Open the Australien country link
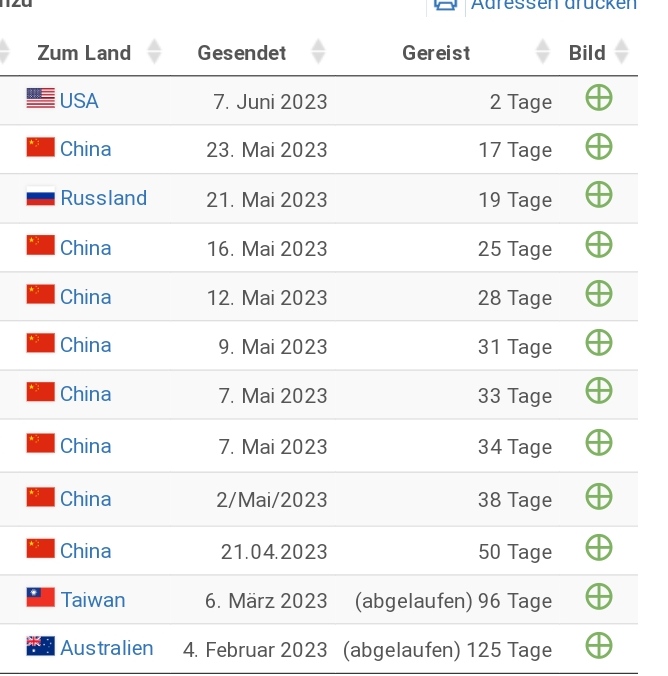Screen dimensions: 668x676 click(107, 648)
